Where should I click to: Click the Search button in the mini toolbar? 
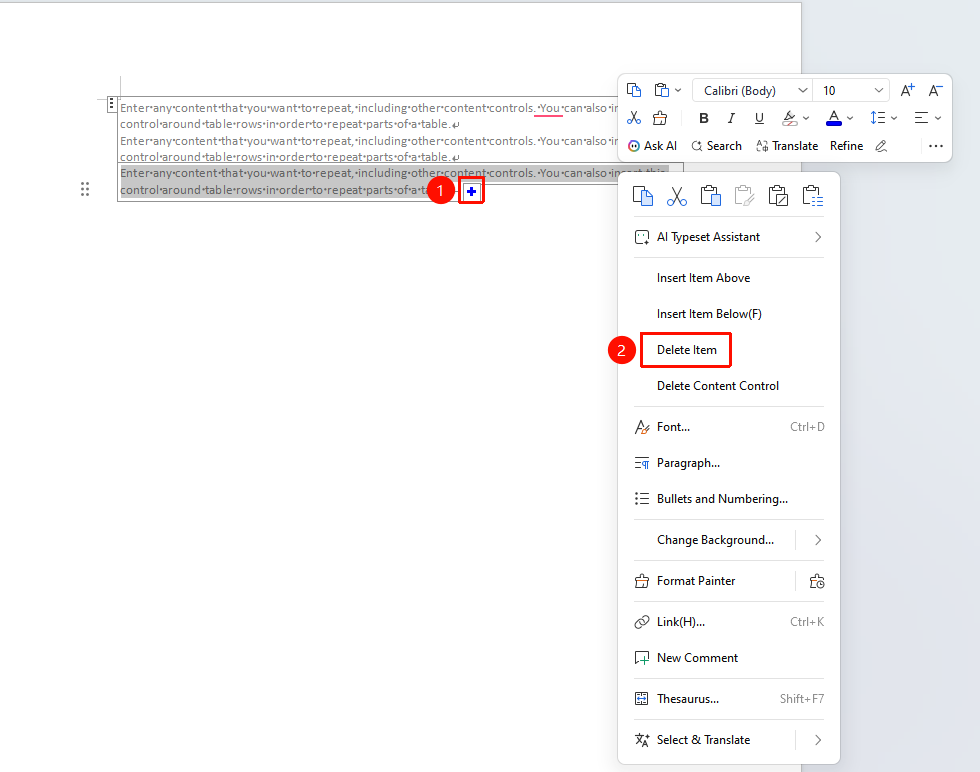click(716, 146)
